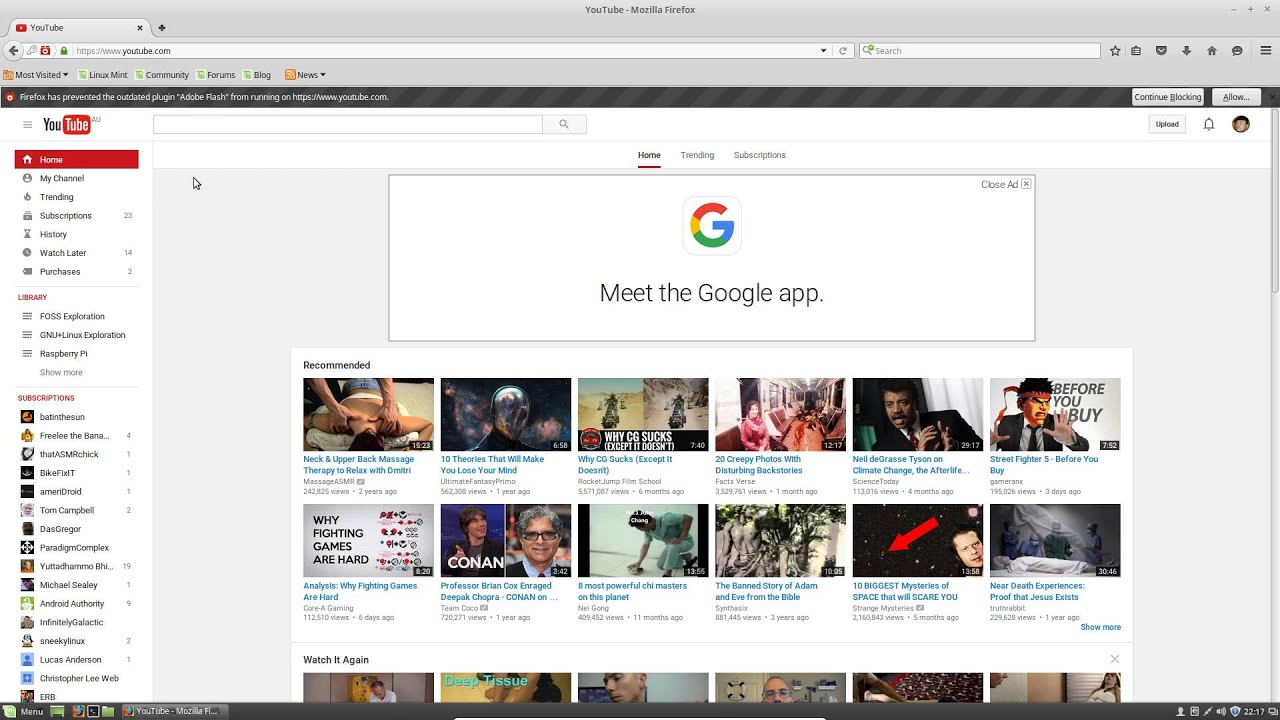Dismiss the Flash plugin notification bar

coord(1272,97)
